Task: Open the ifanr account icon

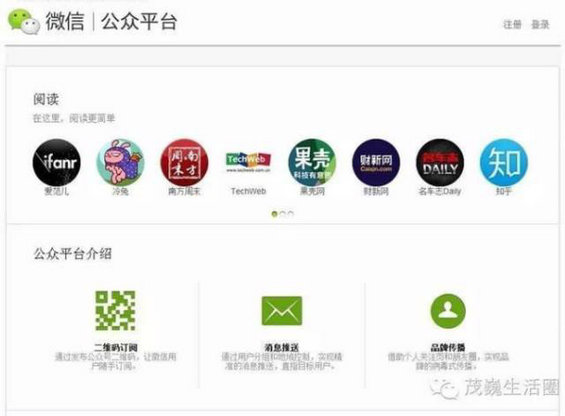Action: pos(57,162)
